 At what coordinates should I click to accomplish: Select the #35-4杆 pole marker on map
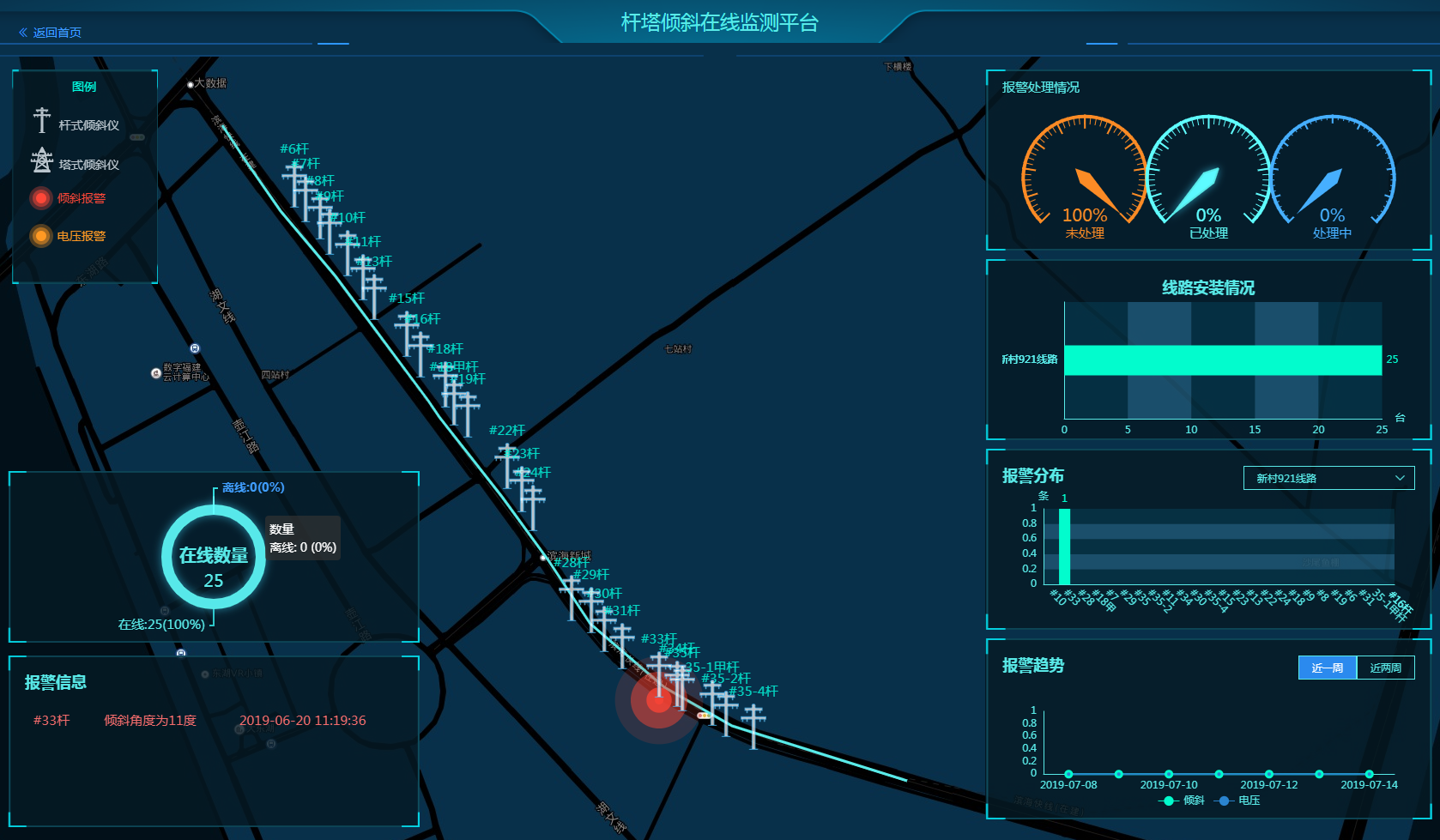(753, 726)
